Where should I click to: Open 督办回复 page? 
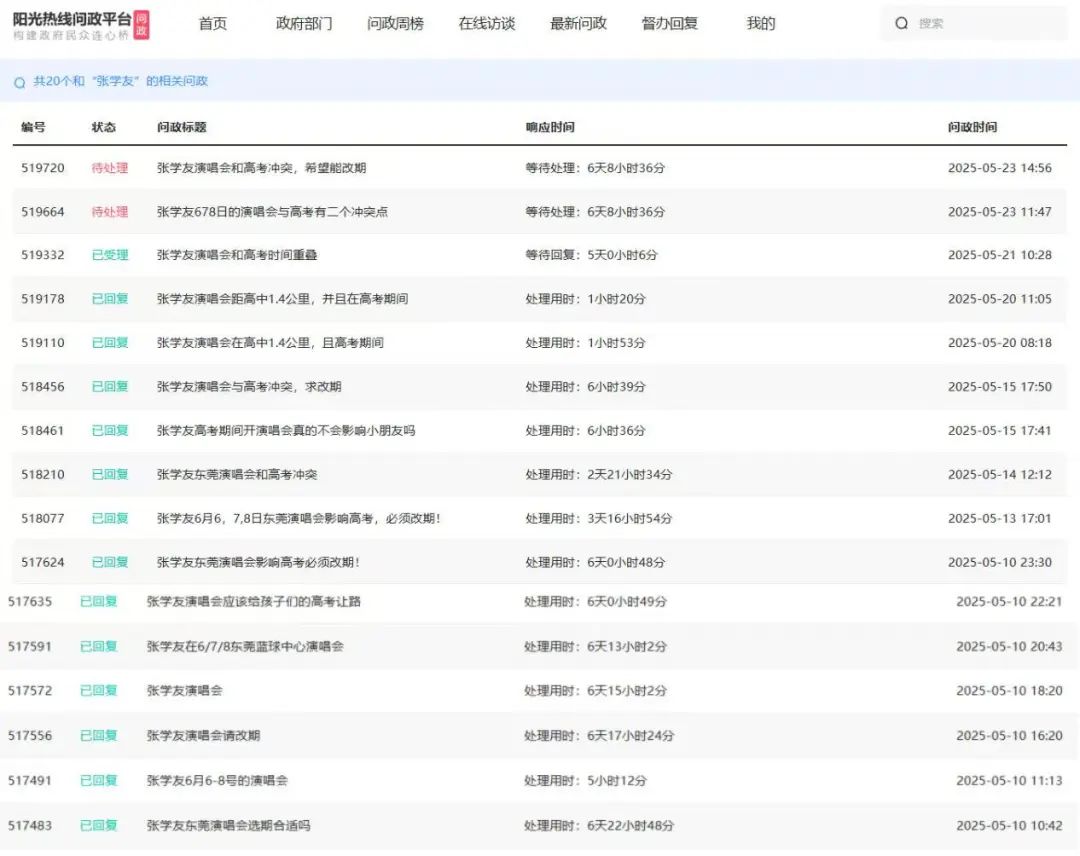(669, 23)
